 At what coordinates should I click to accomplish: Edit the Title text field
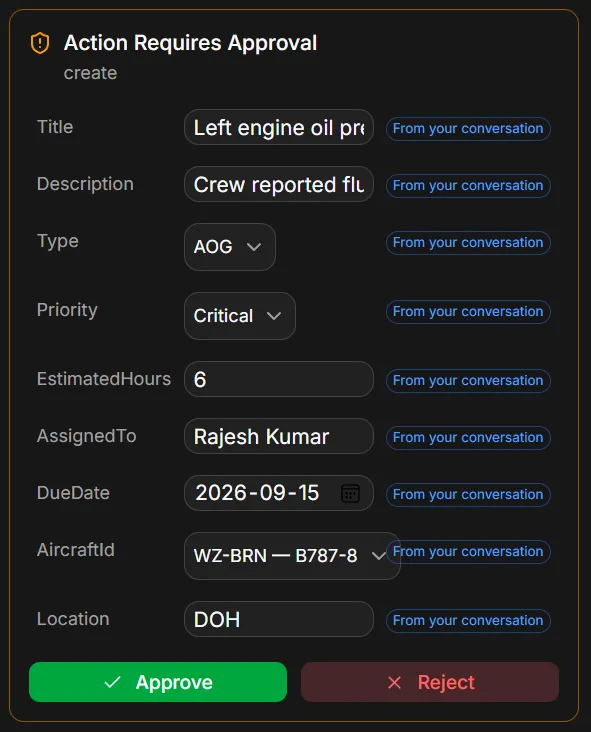click(279, 127)
